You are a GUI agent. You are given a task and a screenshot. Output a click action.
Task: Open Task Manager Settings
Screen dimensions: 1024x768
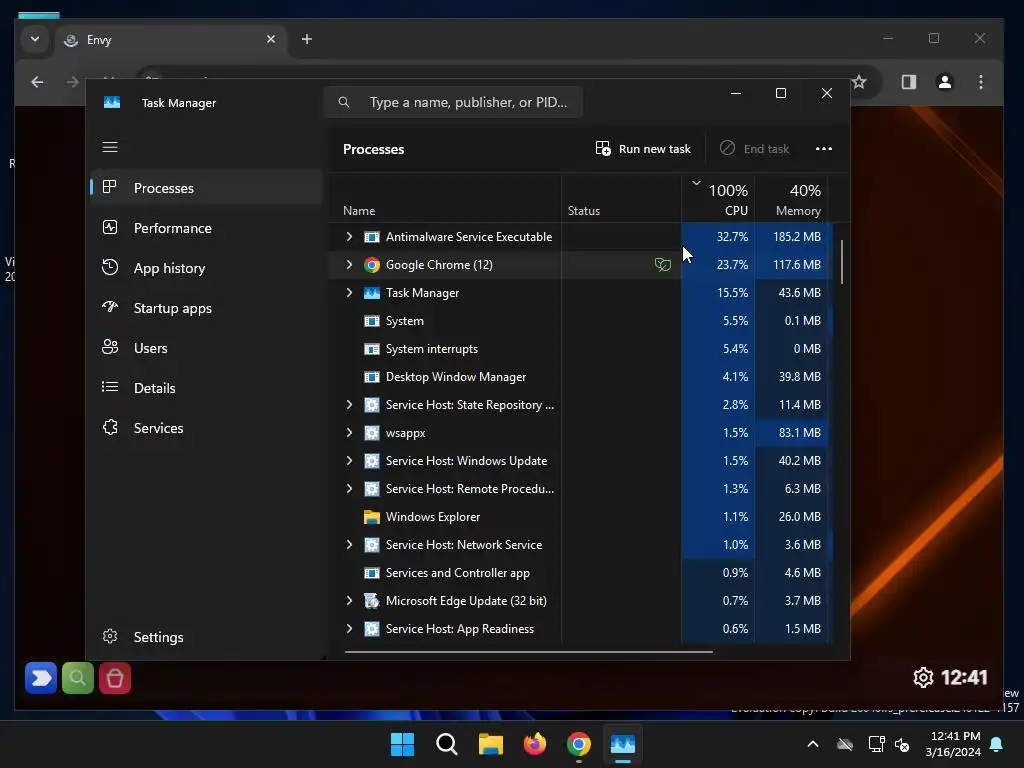[206, 637]
